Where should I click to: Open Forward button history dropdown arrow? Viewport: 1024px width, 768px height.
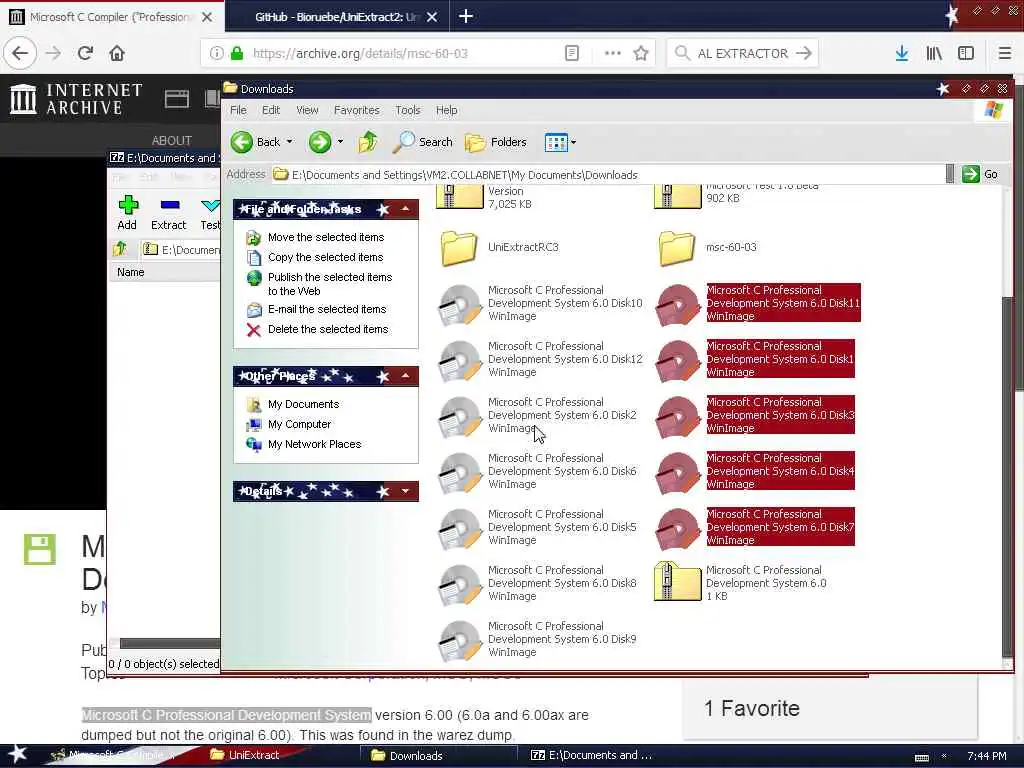340,142
